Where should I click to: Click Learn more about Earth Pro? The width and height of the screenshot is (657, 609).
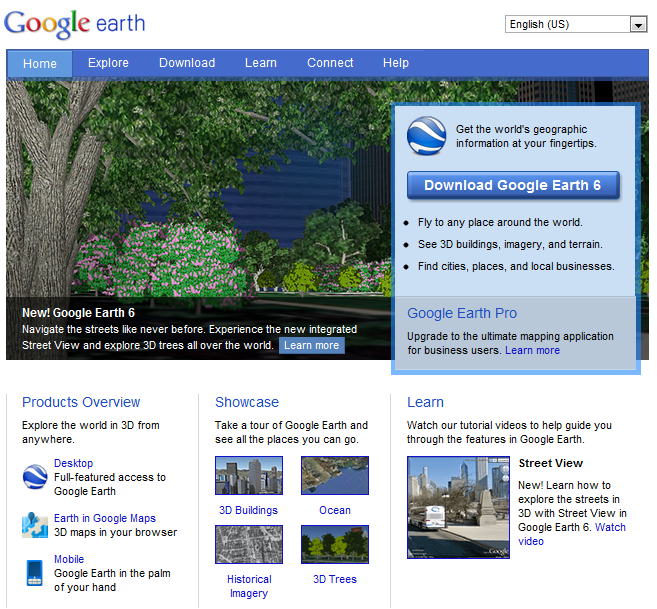[x=532, y=350]
